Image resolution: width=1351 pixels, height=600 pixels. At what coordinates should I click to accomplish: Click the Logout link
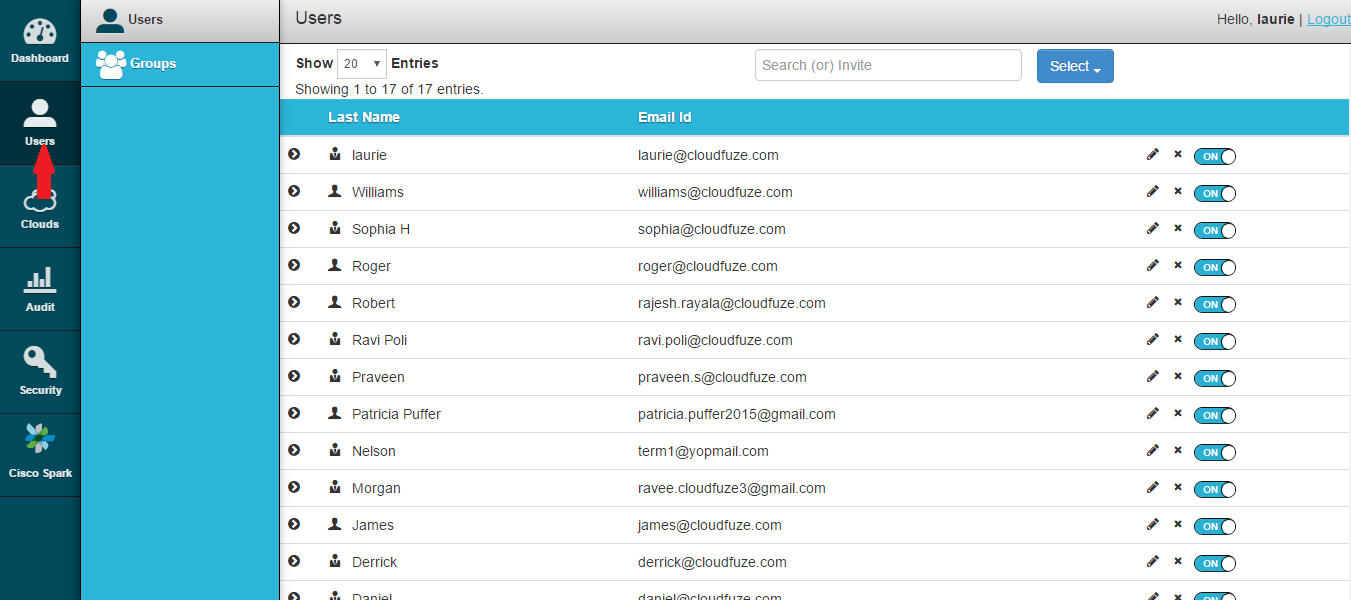1328,19
